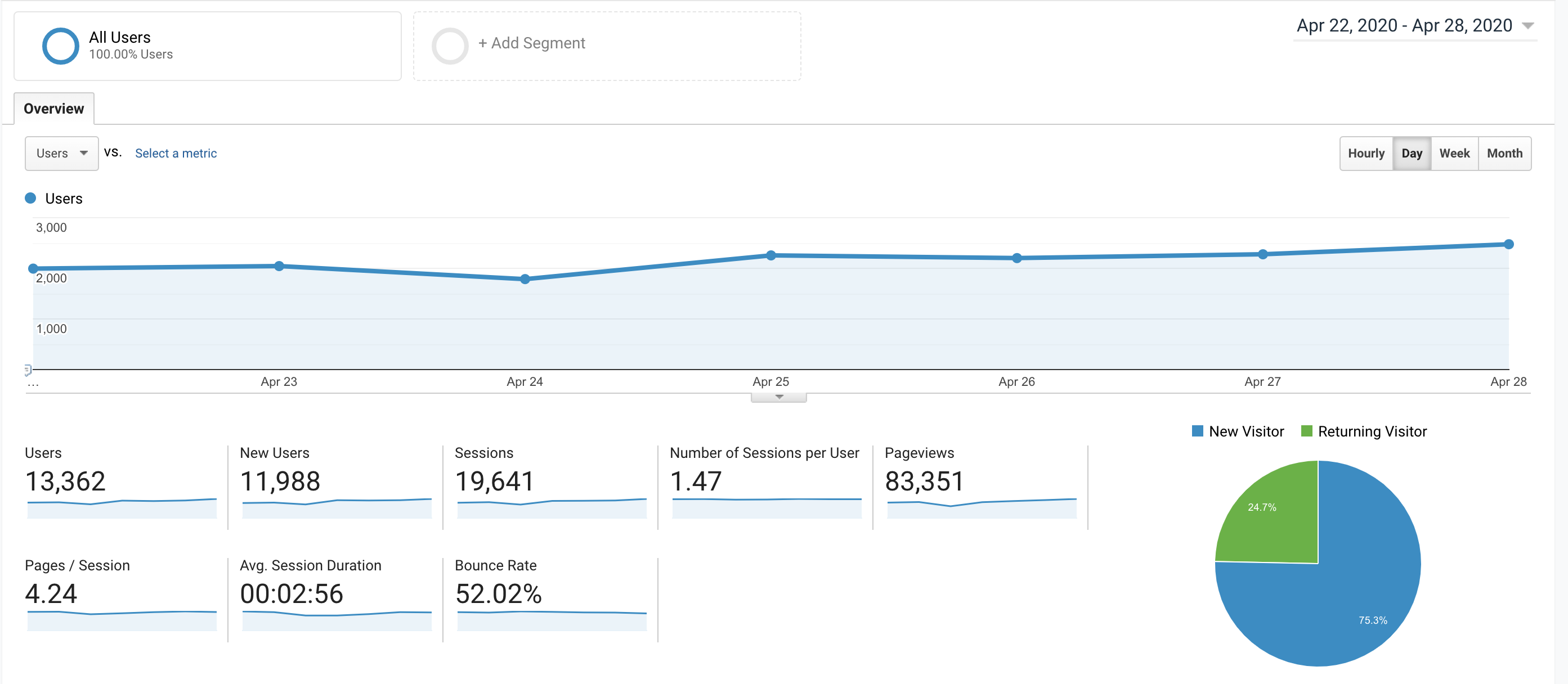Click the Add Segment circle icon
Screen dimensions: 1568x684
pyautogui.click(x=448, y=42)
